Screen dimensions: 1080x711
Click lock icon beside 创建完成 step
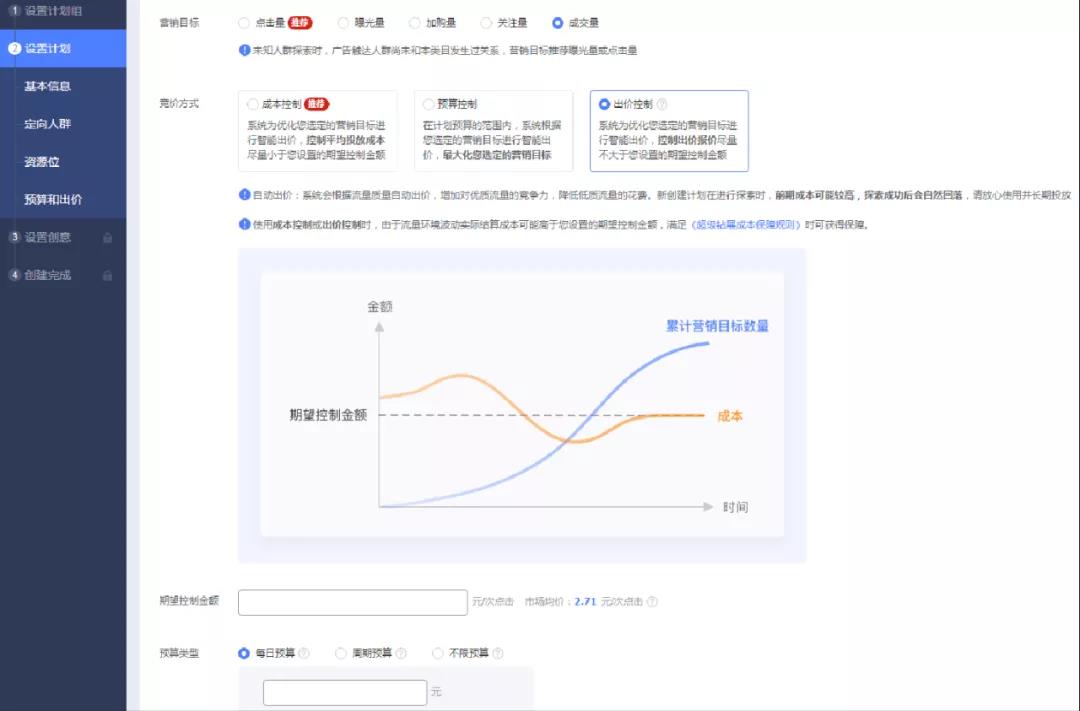pos(107,275)
